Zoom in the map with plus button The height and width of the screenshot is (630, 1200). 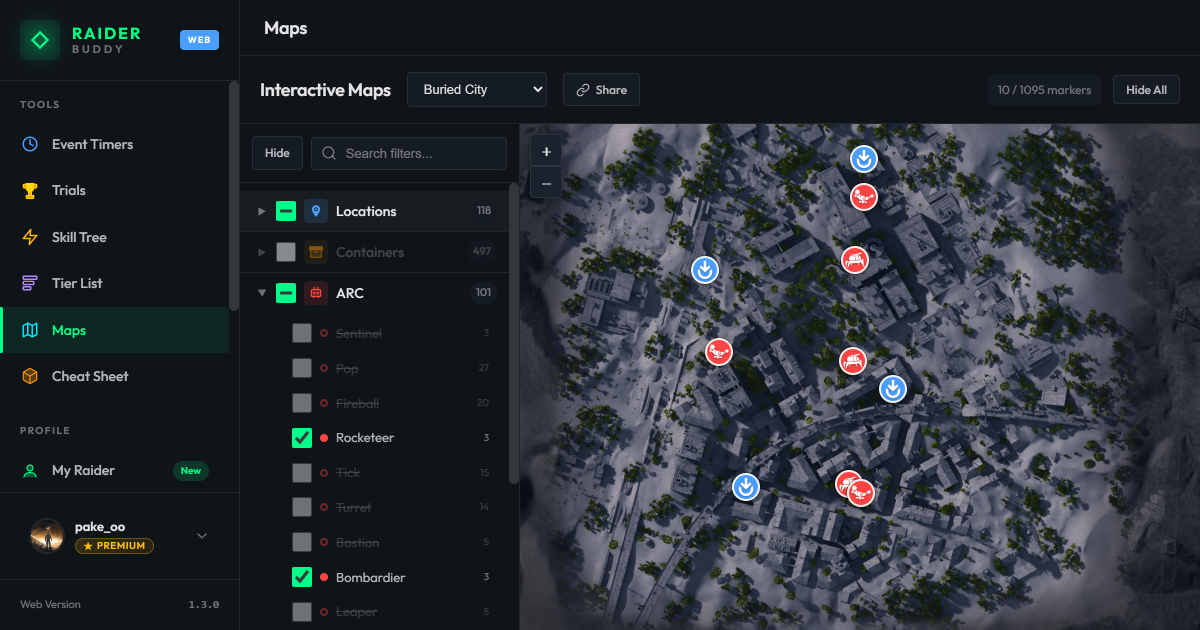[x=546, y=152]
